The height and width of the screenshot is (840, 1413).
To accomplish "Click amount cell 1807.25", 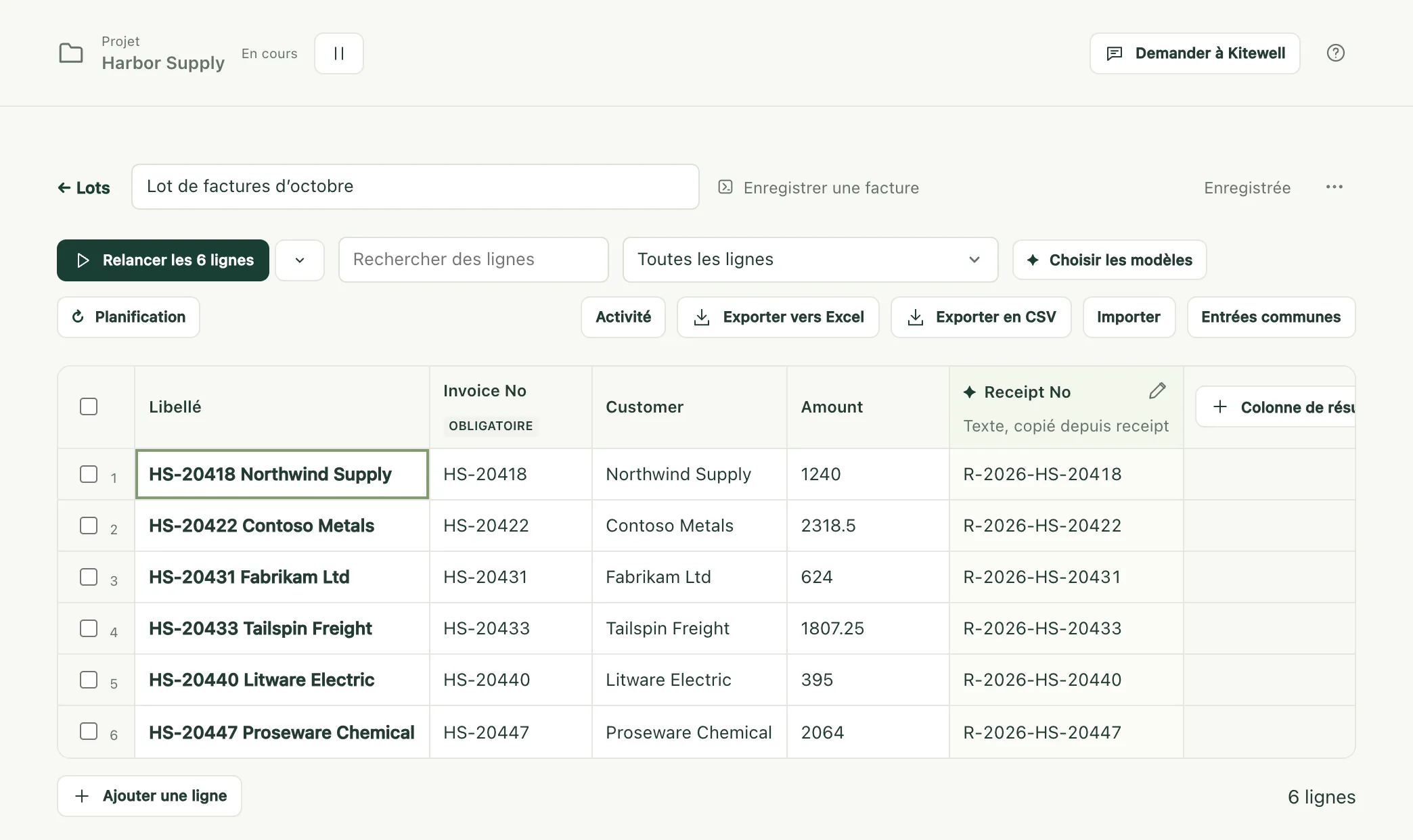I will click(868, 628).
